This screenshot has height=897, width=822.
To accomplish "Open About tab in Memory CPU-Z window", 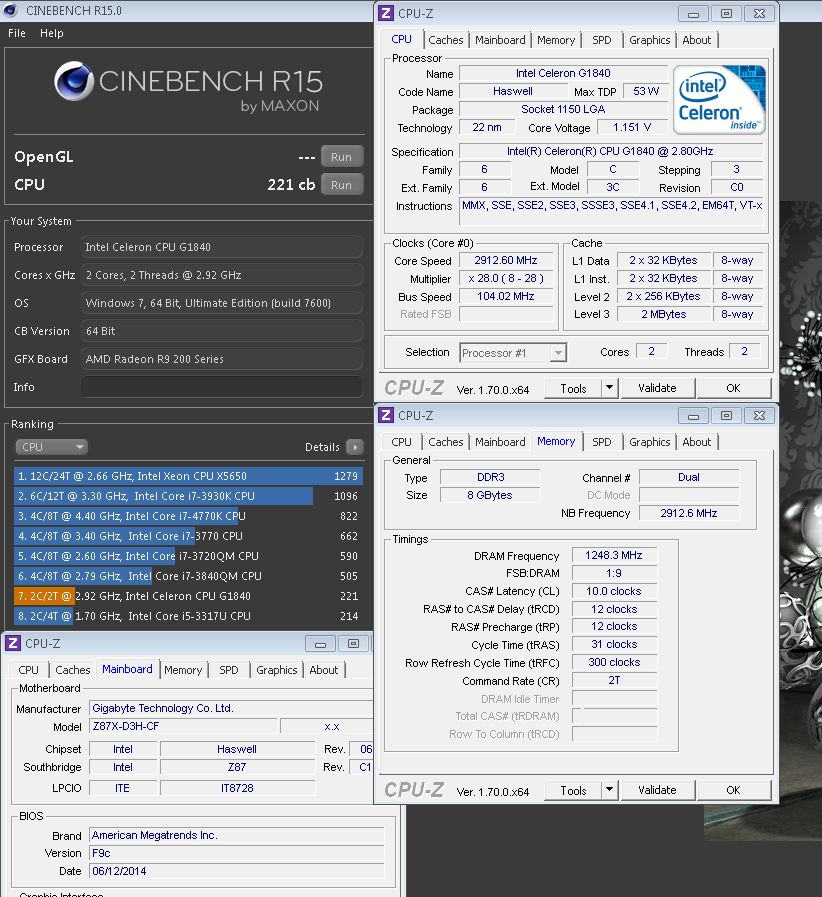I will click(x=697, y=442).
